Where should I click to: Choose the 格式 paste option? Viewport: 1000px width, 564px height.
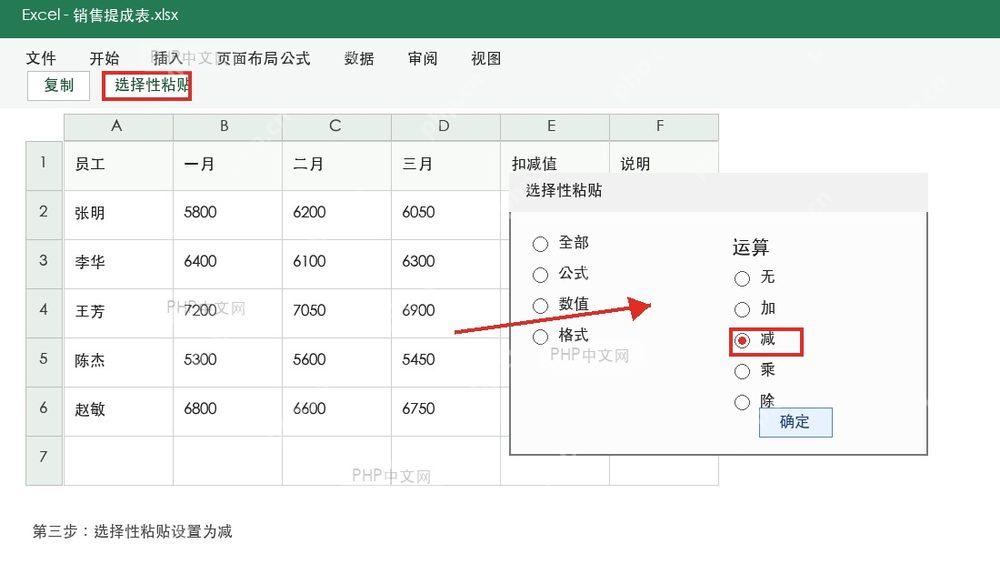561,336
